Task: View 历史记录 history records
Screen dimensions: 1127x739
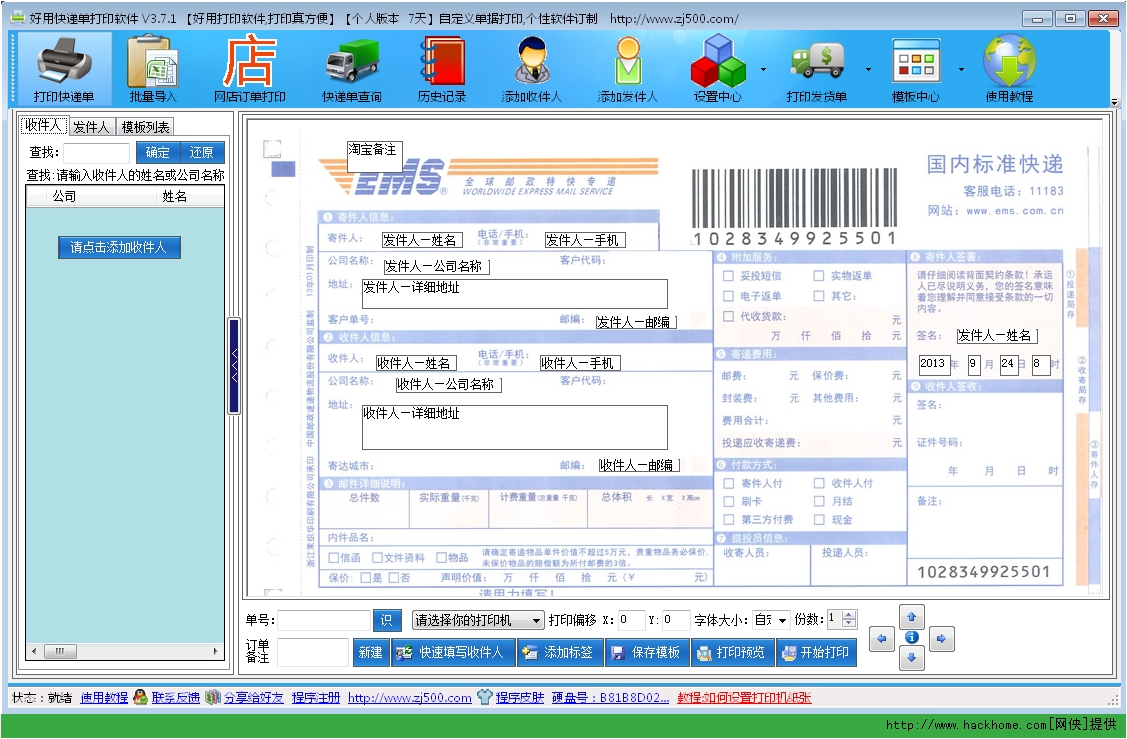Action: 442,69
